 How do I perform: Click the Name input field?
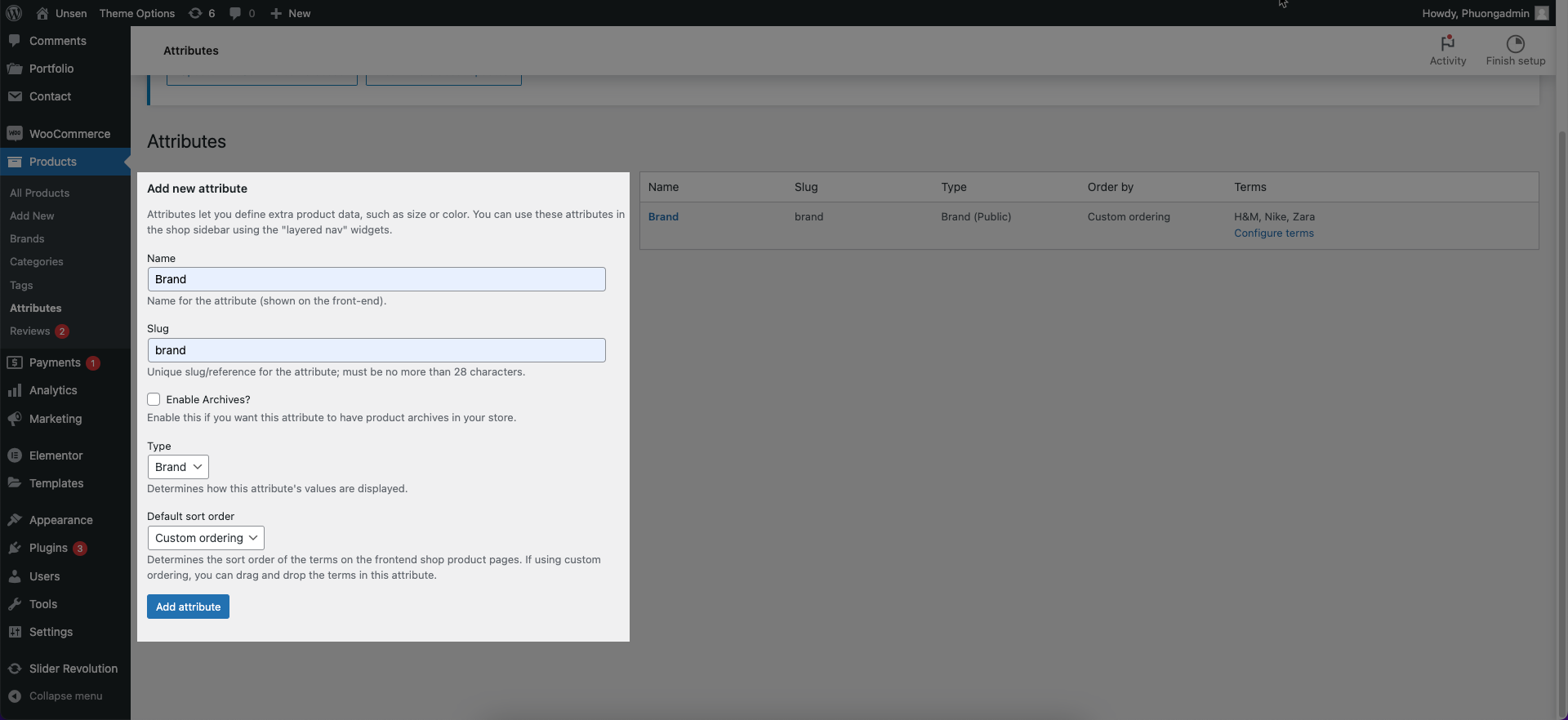pos(376,279)
